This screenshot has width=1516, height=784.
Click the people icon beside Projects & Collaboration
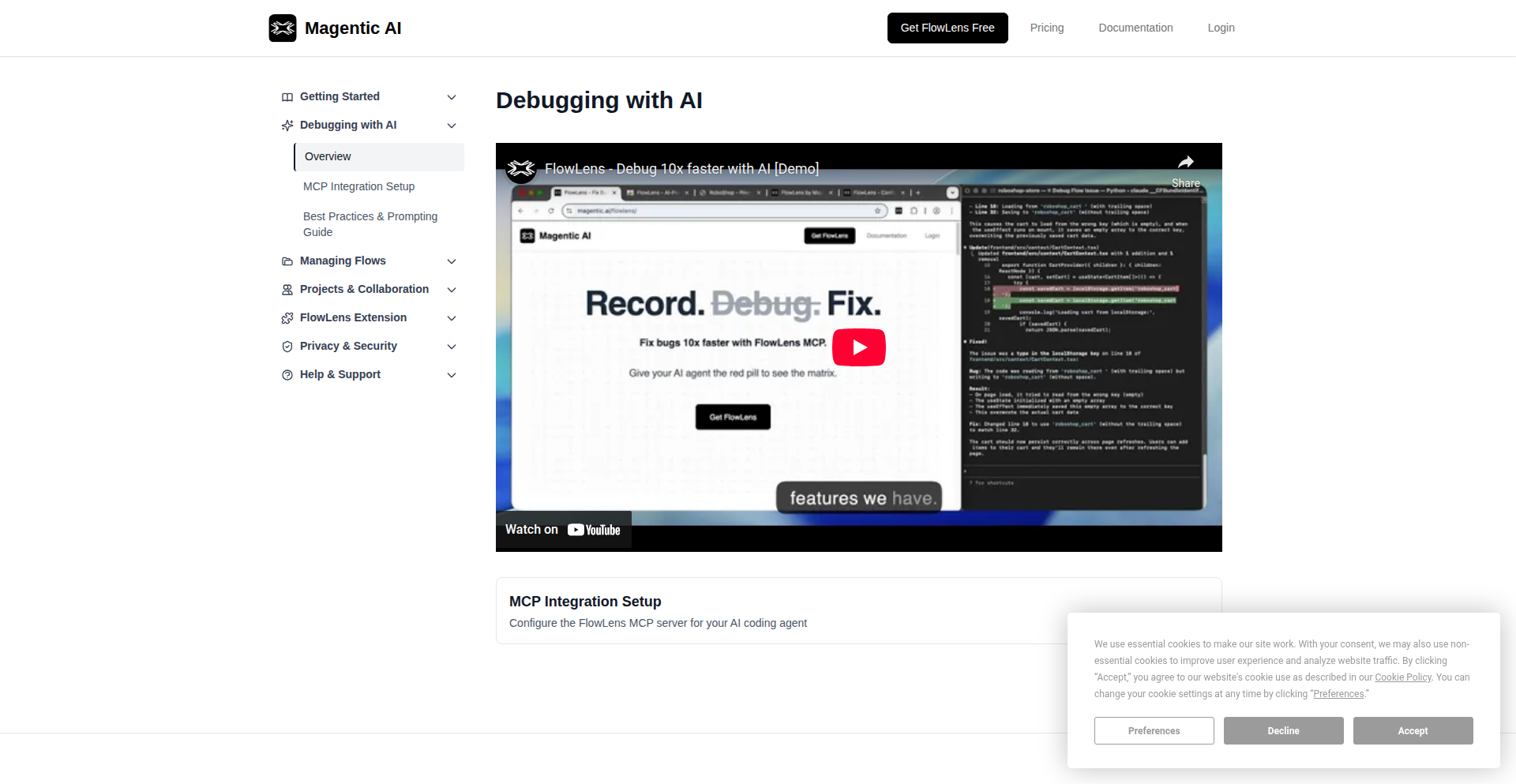(x=287, y=289)
